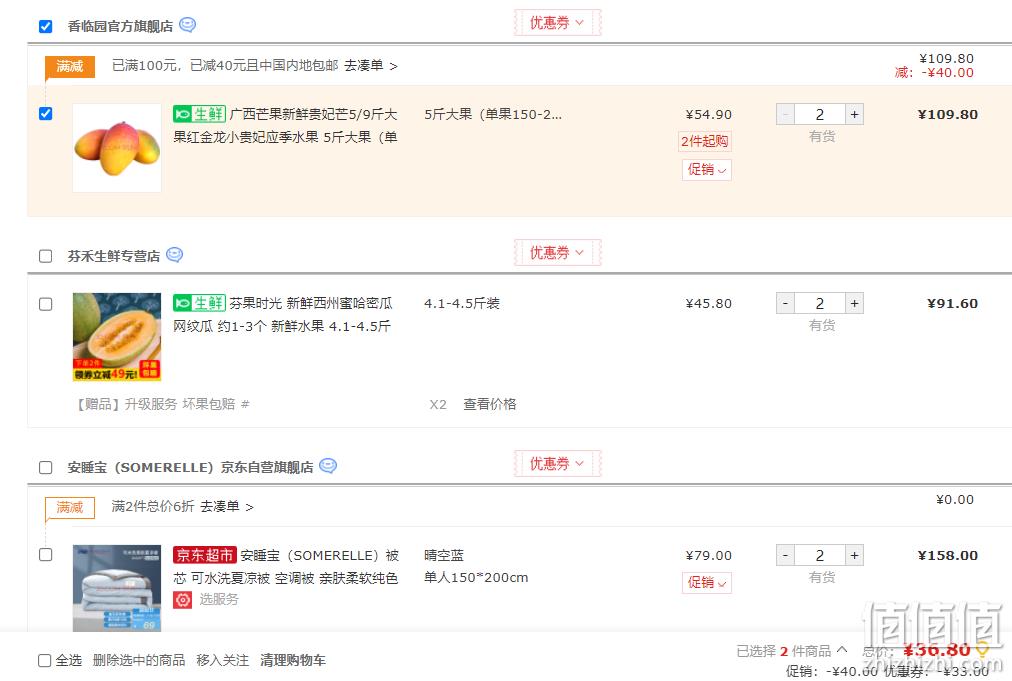Viewport: 1012px width, 681px height.
Task: Click 去凑单 link in 已满100元 promotion
Action: tap(370, 66)
